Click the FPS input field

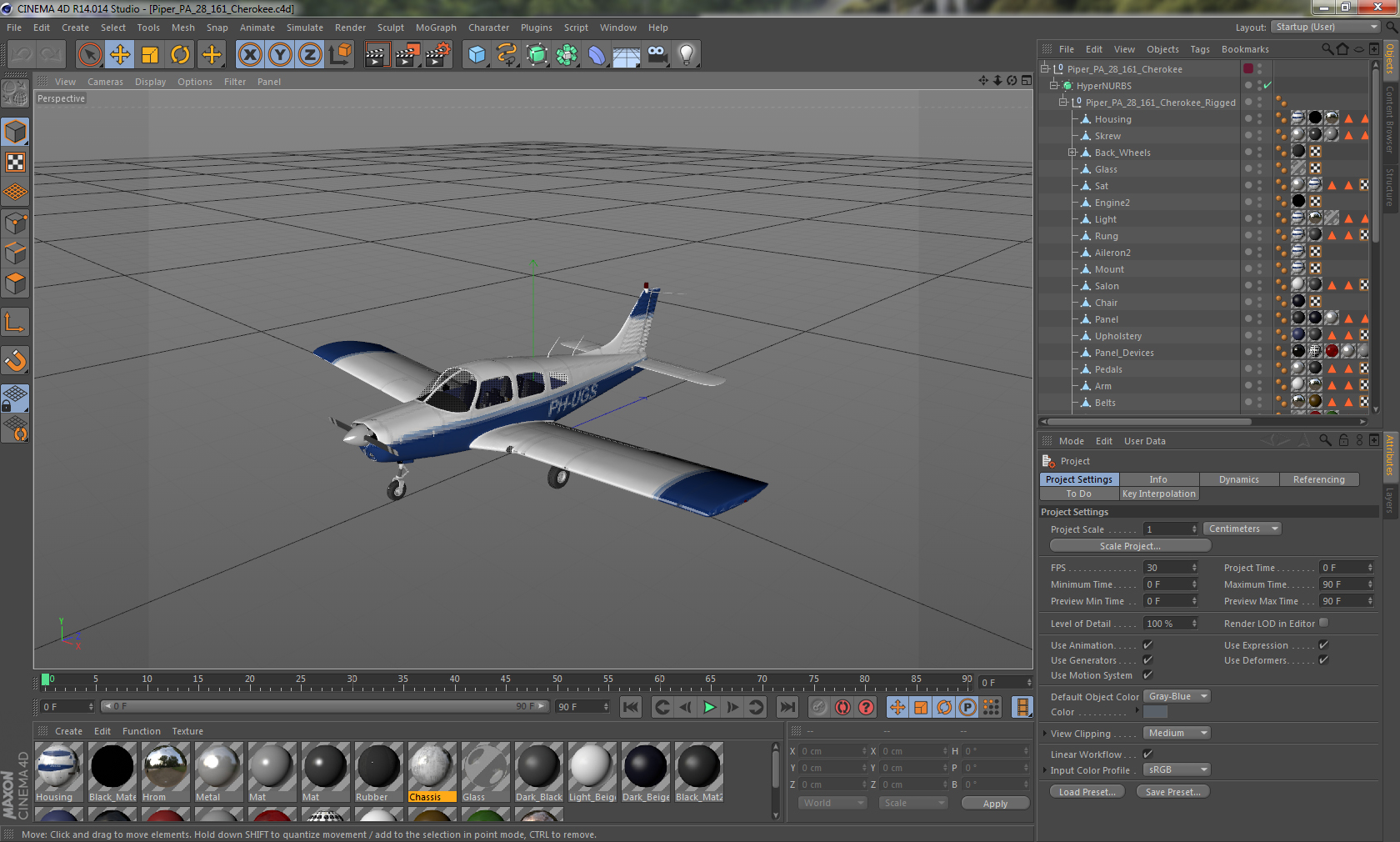[x=1170, y=568]
